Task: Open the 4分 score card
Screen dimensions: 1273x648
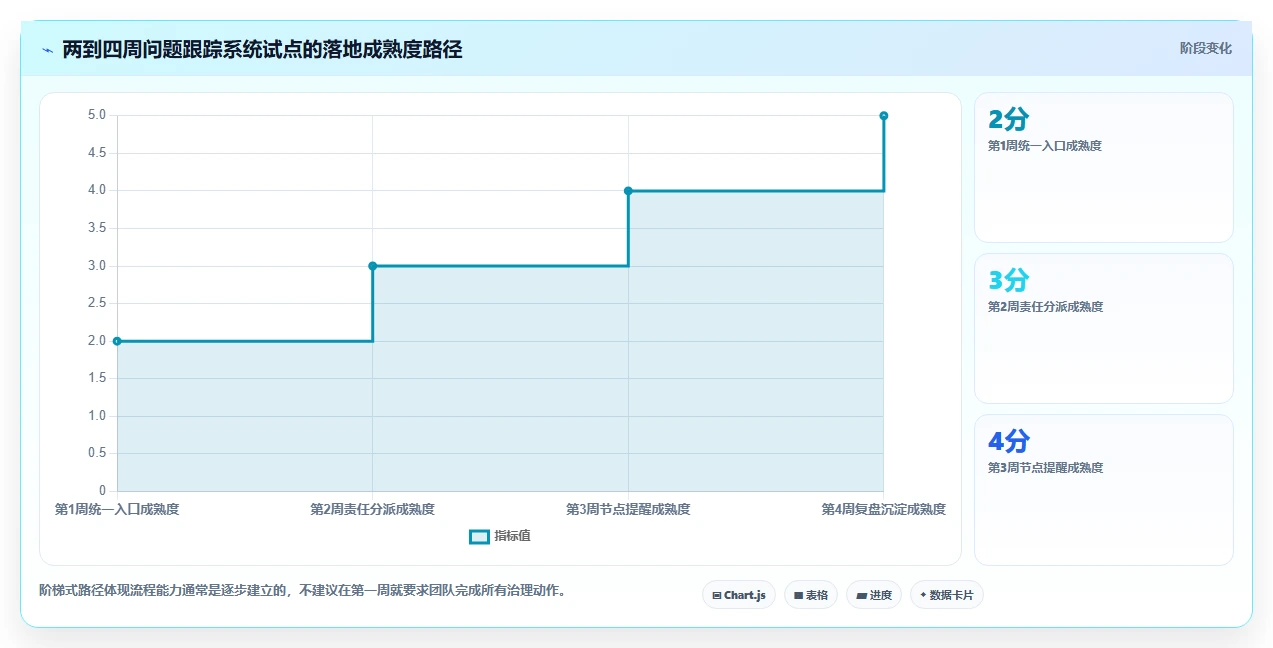Action: (x=1104, y=489)
